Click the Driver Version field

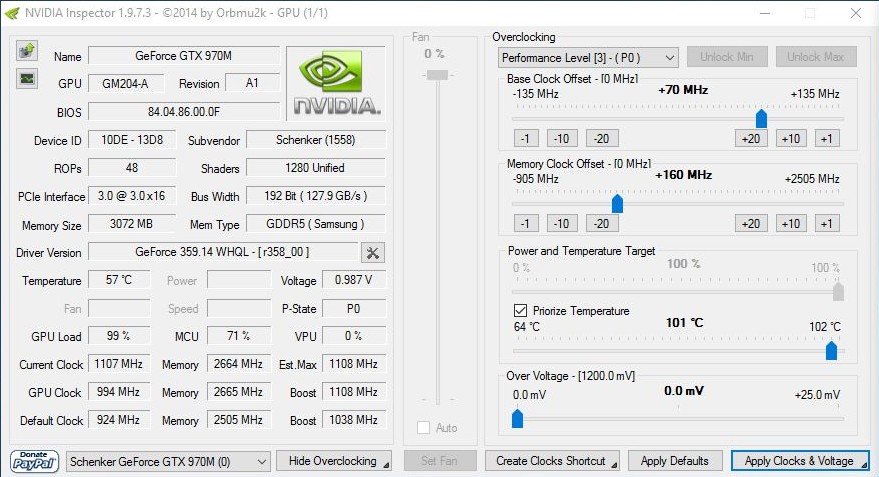(223, 252)
